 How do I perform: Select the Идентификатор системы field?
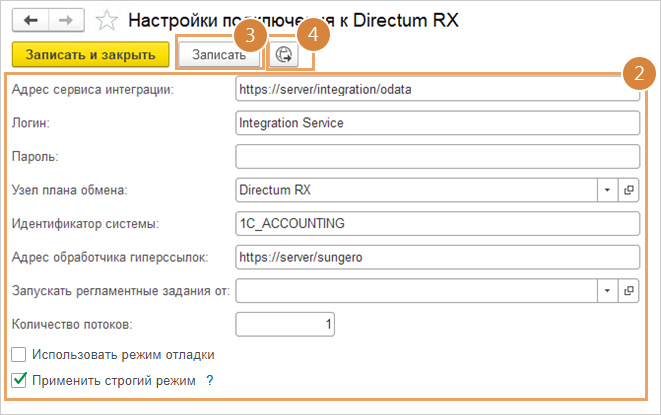pos(436,223)
